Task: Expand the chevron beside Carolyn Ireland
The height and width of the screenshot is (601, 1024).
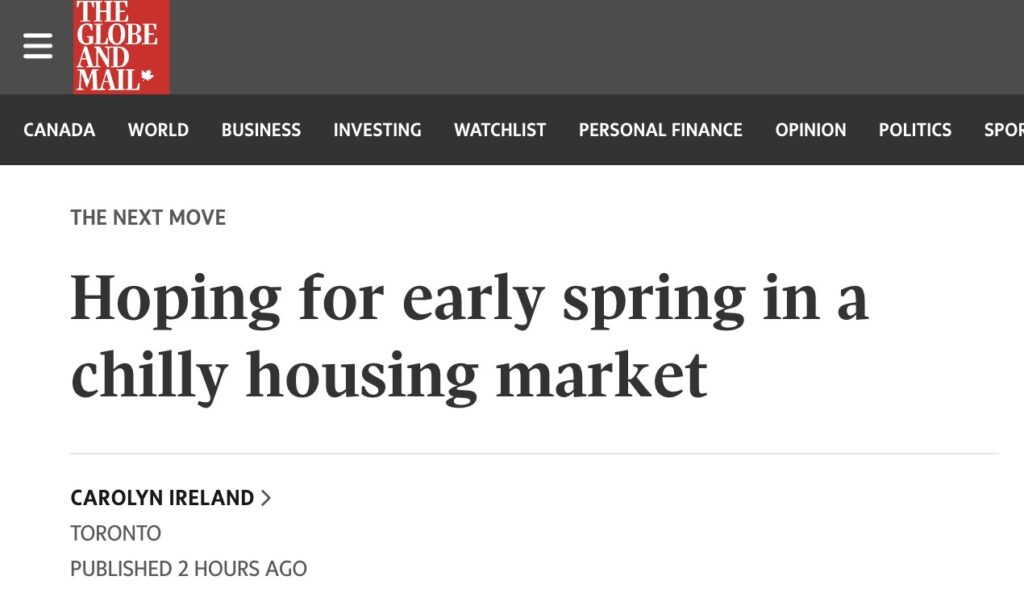Action: [x=266, y=498]
